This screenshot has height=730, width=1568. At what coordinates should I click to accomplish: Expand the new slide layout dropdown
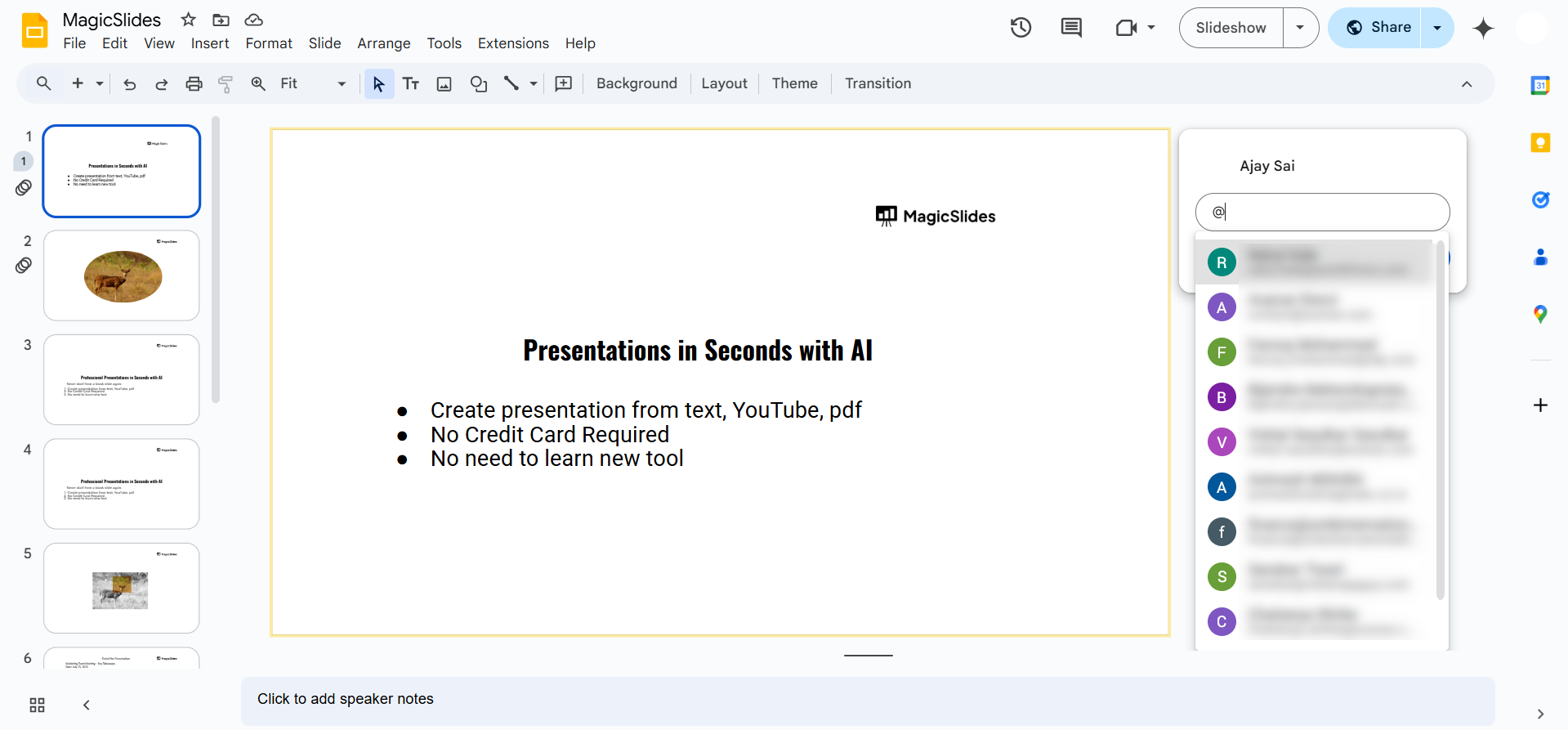100,83
